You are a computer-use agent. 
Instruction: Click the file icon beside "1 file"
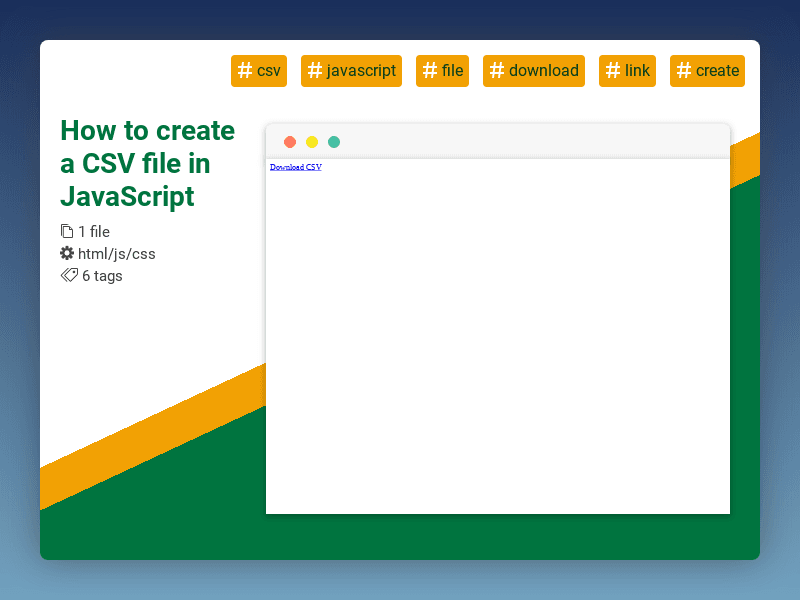coord(66,231)
